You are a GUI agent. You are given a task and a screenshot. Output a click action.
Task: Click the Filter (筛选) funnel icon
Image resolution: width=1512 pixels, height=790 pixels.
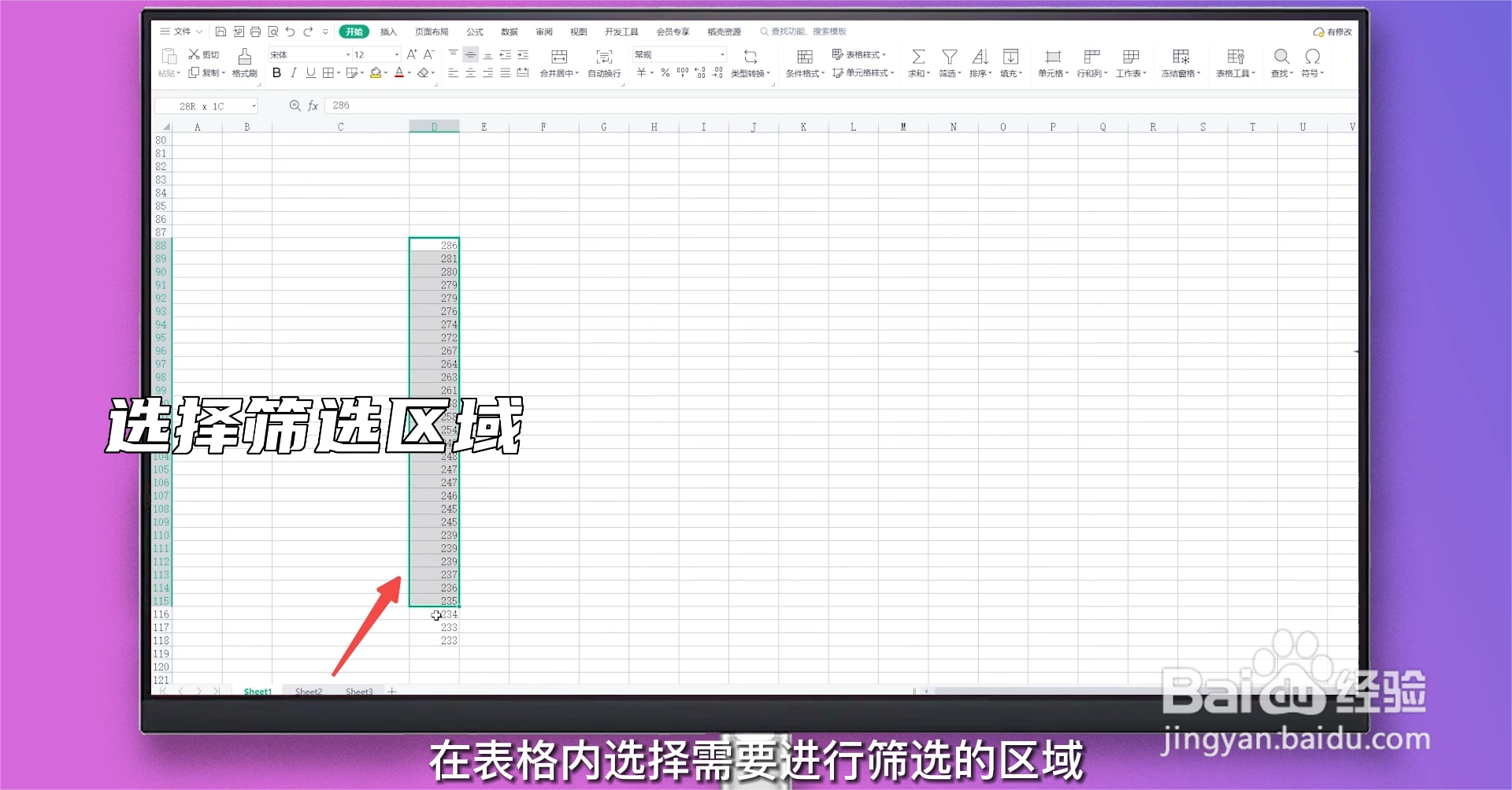pyautogui.click(x=950, y=57)
